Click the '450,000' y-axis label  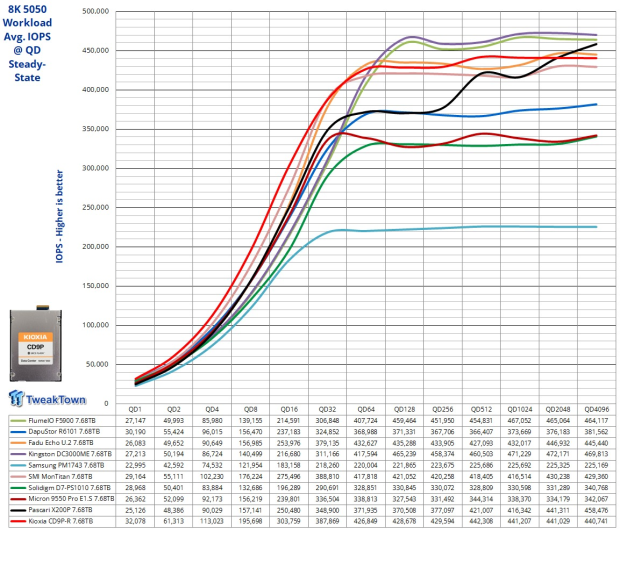click(96, 51)
